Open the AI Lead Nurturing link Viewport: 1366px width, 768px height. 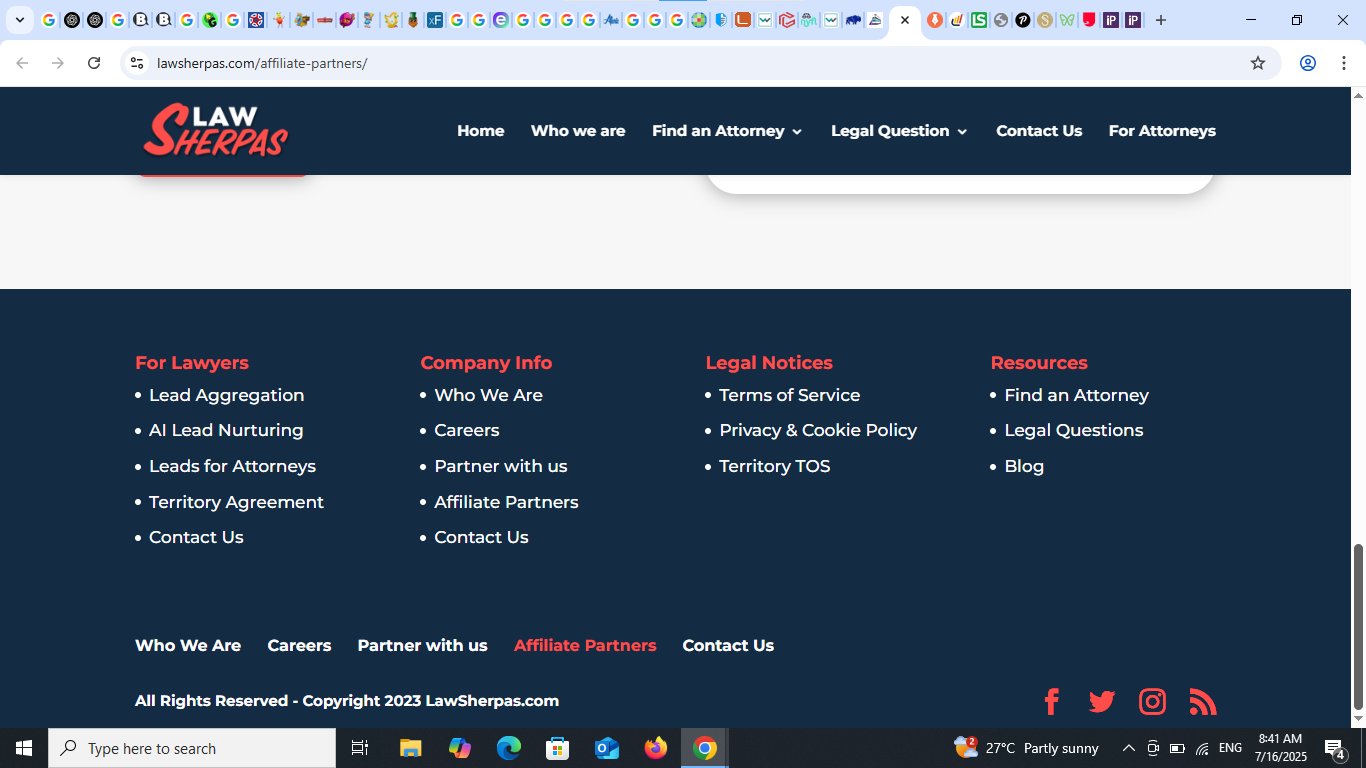[x=226, y=430]
